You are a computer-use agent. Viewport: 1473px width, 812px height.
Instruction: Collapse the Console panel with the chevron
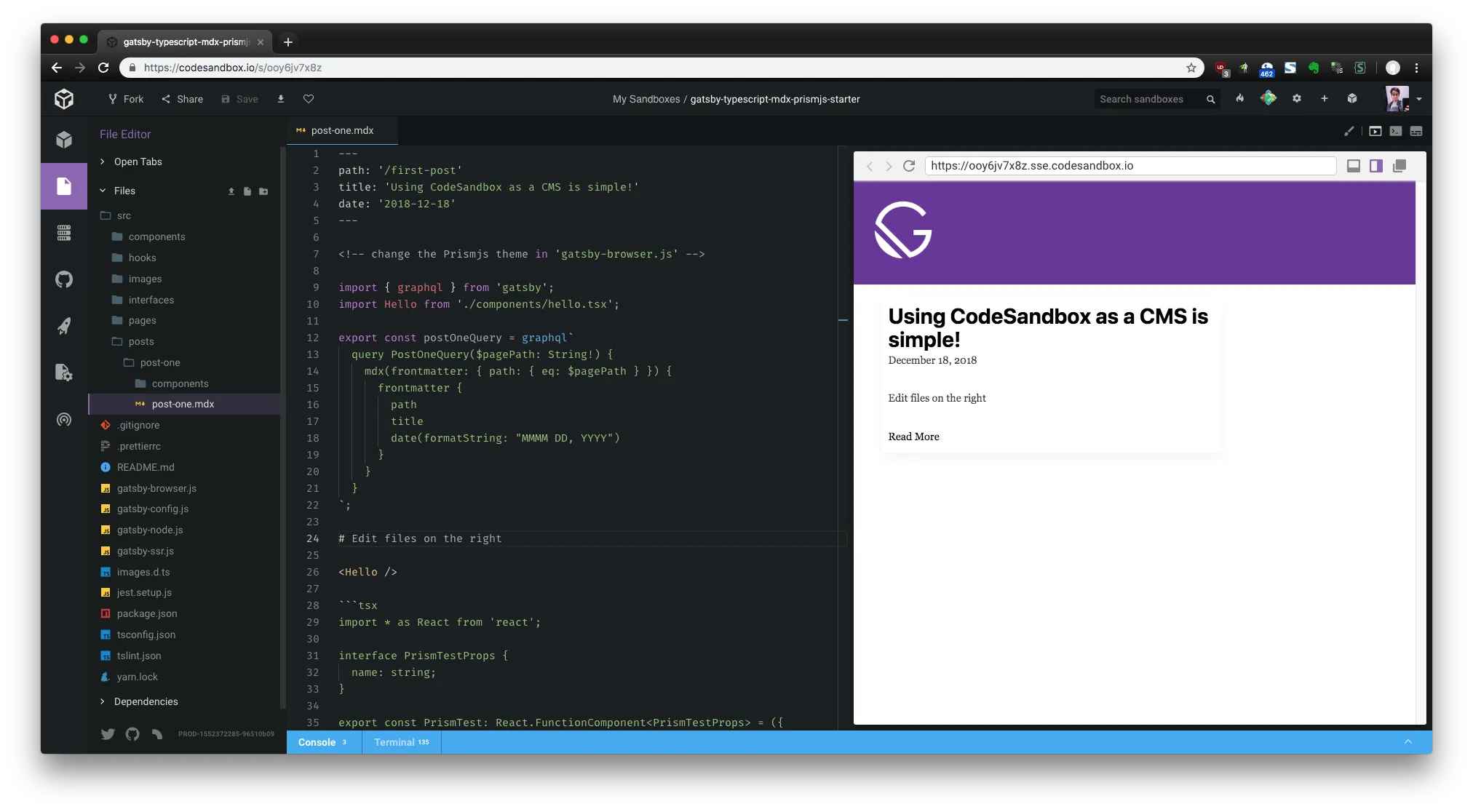click(x=1406, y=741)
